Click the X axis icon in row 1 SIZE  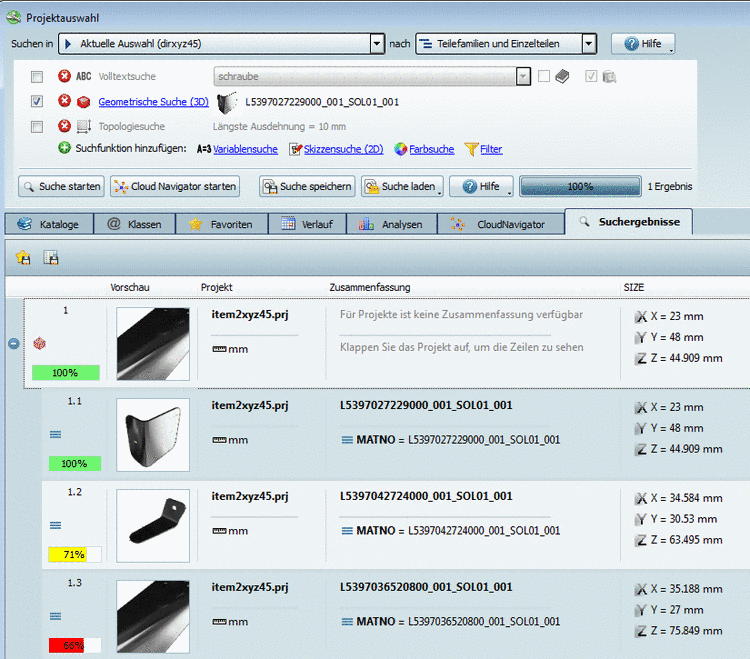pos(640,316)
